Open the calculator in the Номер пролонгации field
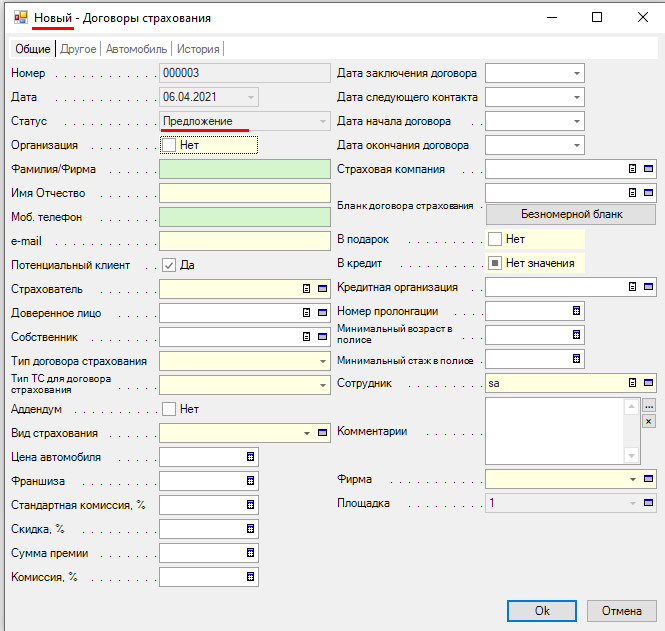 coord(576,311)
